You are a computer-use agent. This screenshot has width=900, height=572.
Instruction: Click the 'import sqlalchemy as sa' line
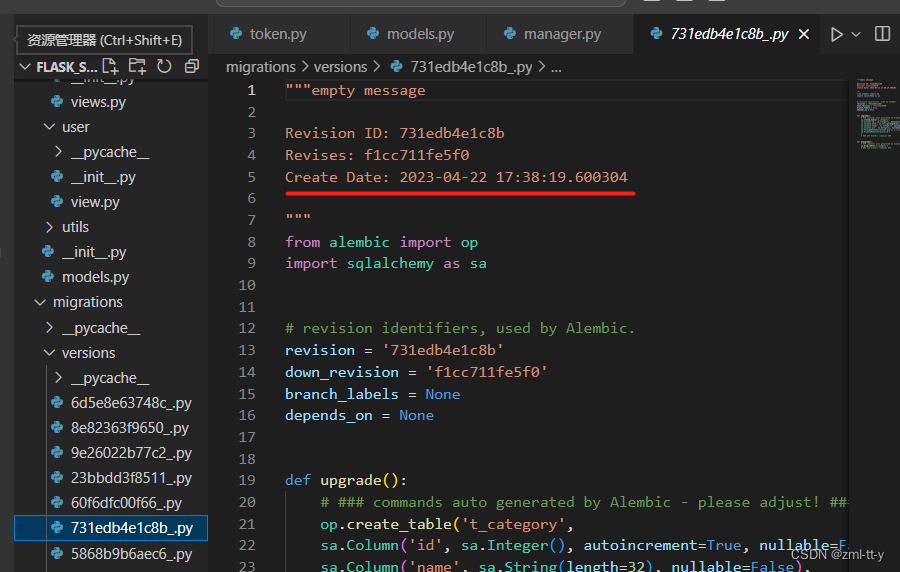(386, 264)
